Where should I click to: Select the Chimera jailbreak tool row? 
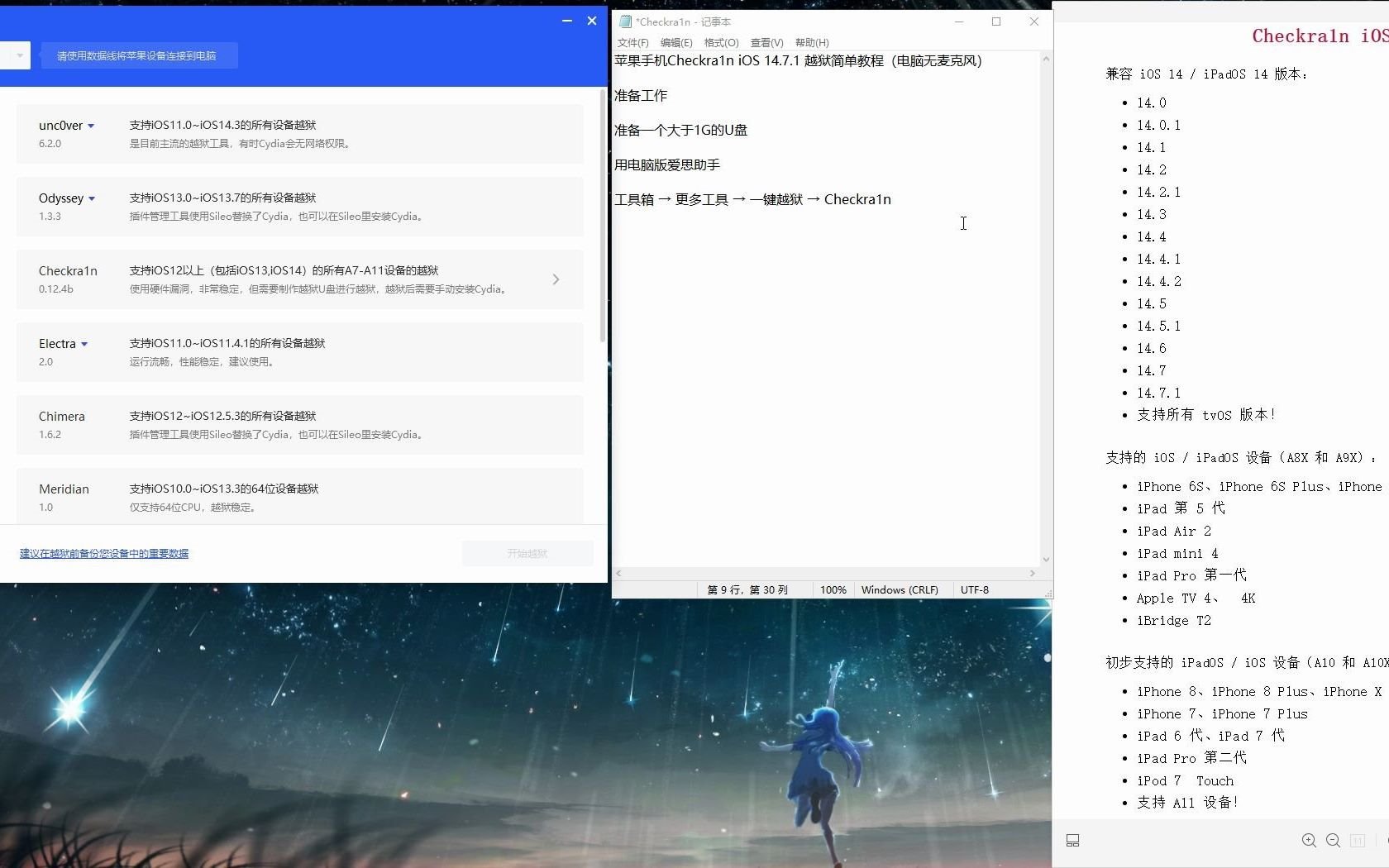(300, 425)
